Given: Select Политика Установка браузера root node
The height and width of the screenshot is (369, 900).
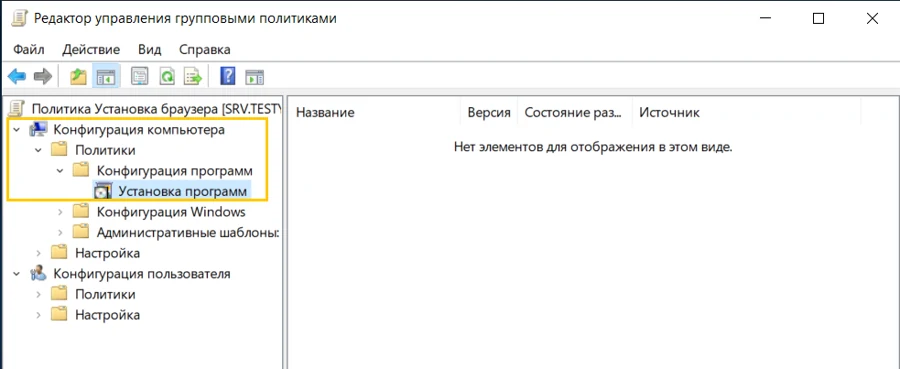Looking at the screenshot, I should click(x=156, y=109).
